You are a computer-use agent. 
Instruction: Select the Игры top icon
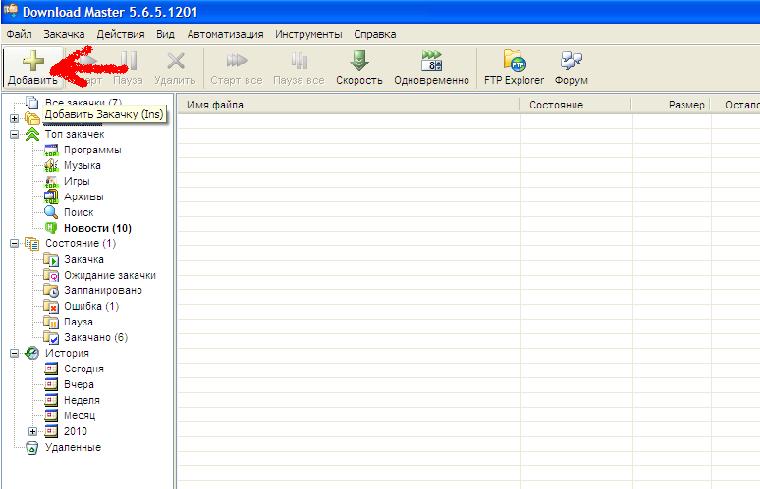[51, 181]
